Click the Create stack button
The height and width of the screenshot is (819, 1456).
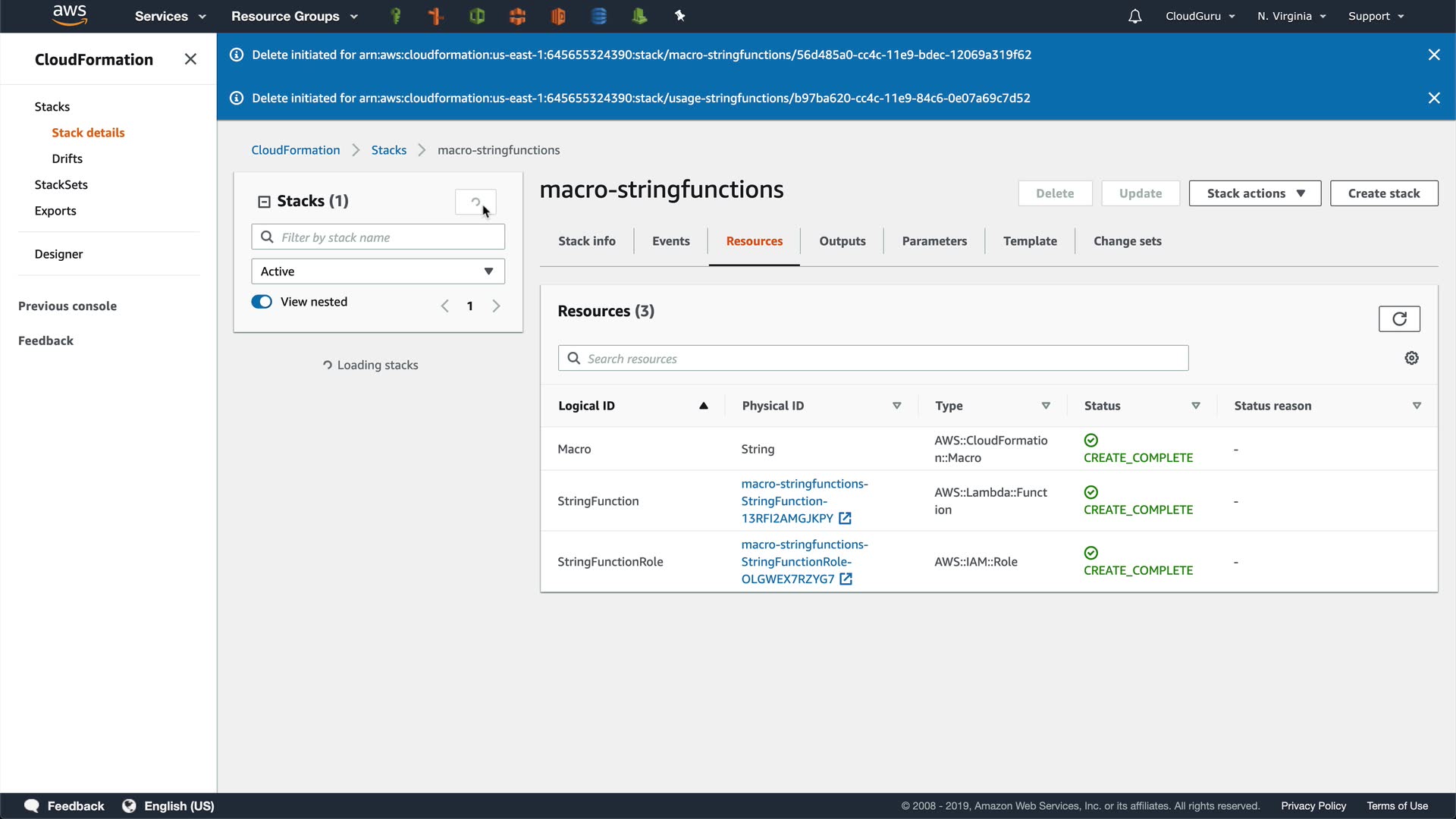click(1383, 193)
